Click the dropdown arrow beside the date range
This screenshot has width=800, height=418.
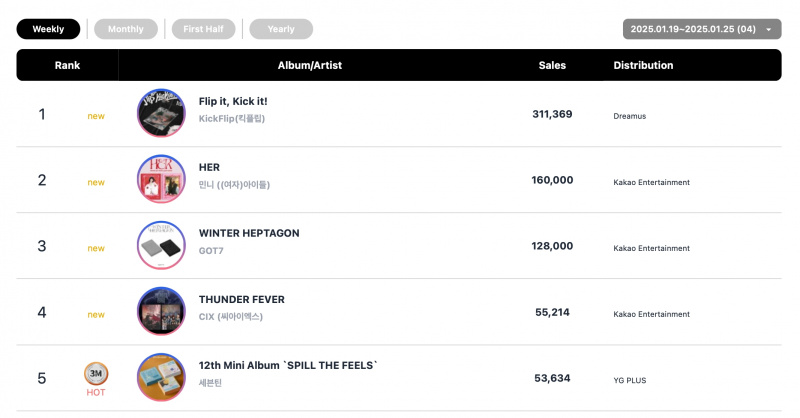pyautogui.click(x=768, y=30)
